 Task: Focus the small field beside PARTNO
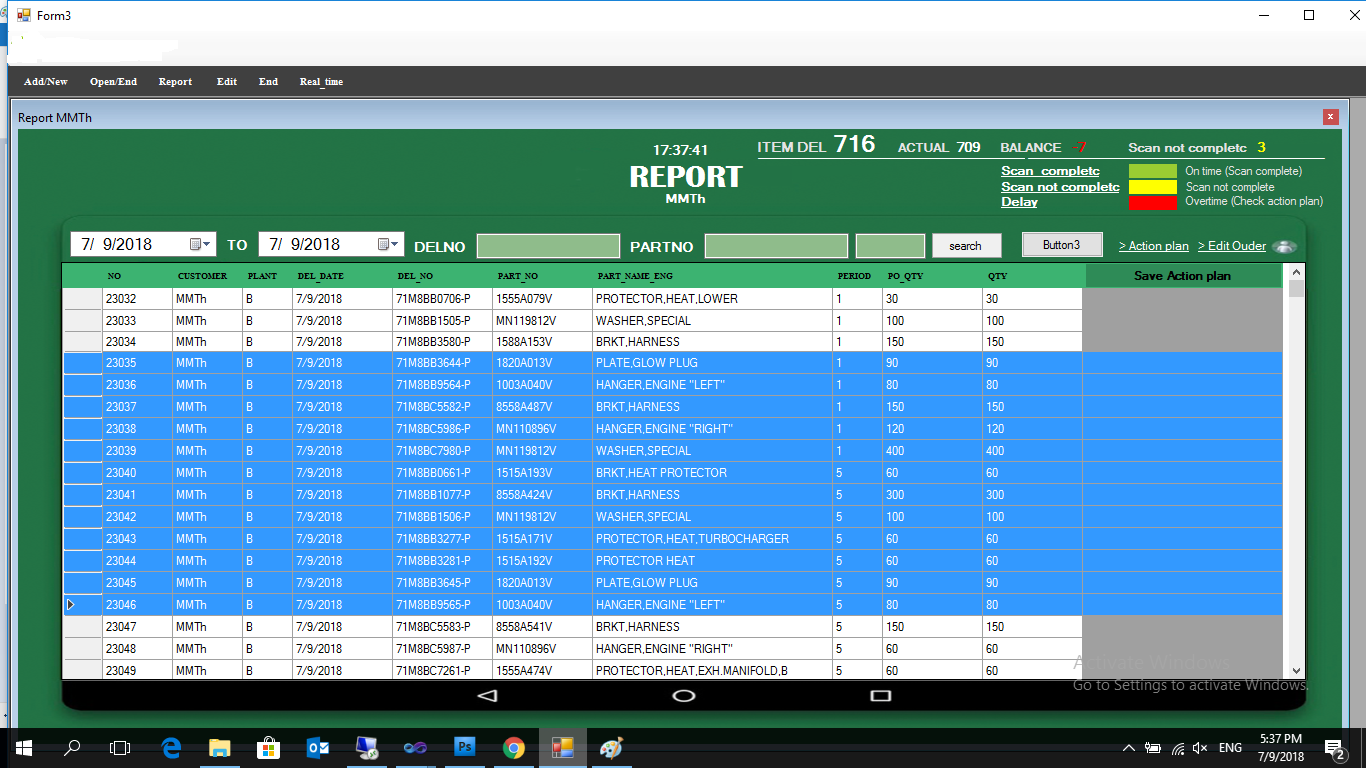[x=890, y=246]
